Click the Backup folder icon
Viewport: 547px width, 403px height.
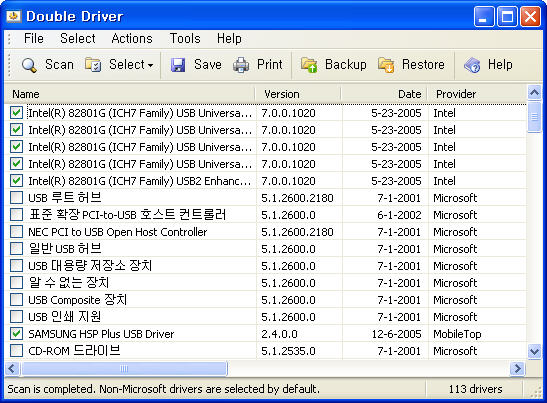click(309, 65)
